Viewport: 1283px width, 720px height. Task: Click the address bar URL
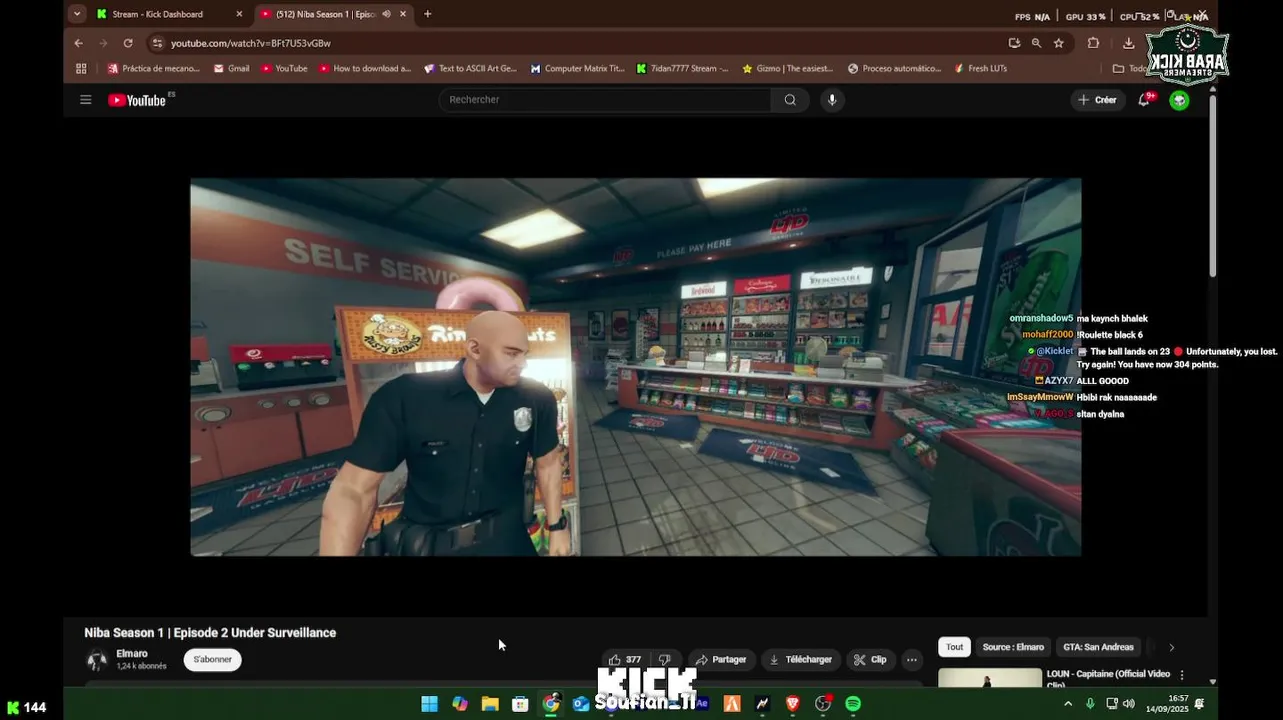(250, 43)
